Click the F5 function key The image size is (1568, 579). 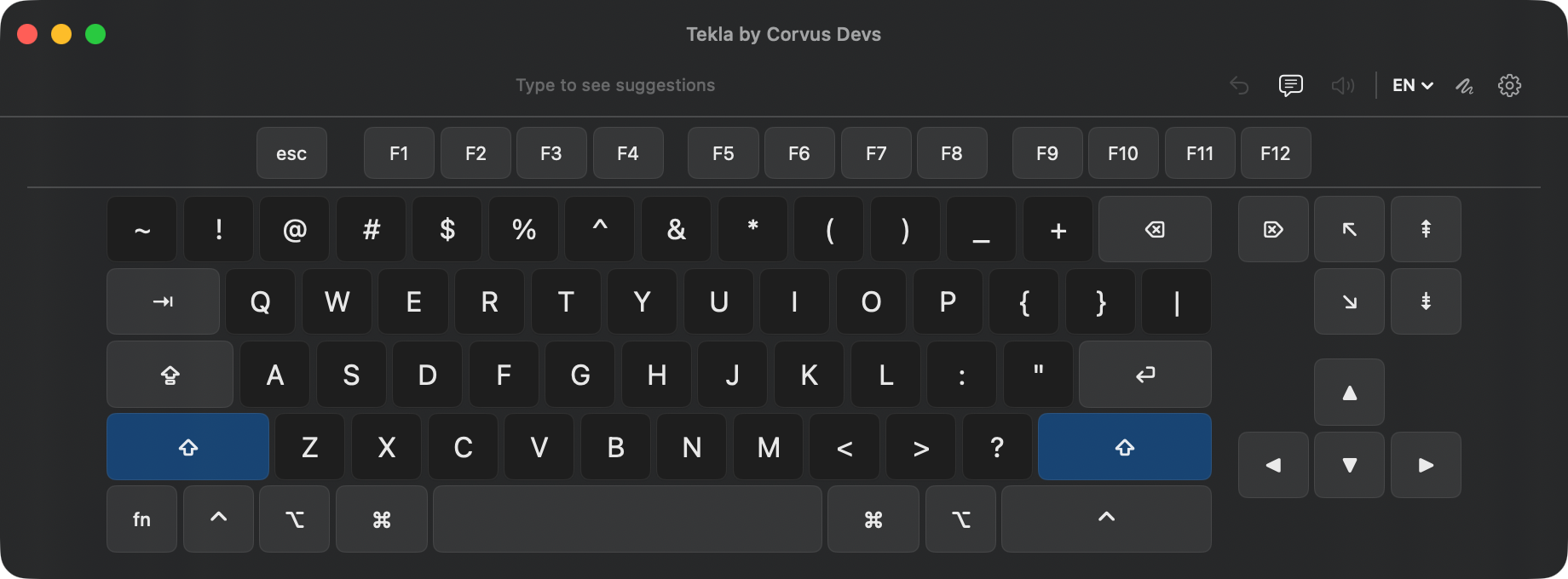point(723,153)
